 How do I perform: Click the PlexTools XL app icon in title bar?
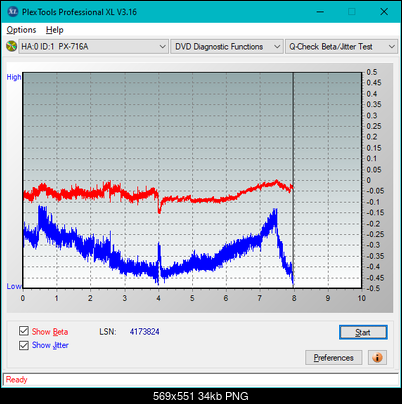(x=12, y=12)
